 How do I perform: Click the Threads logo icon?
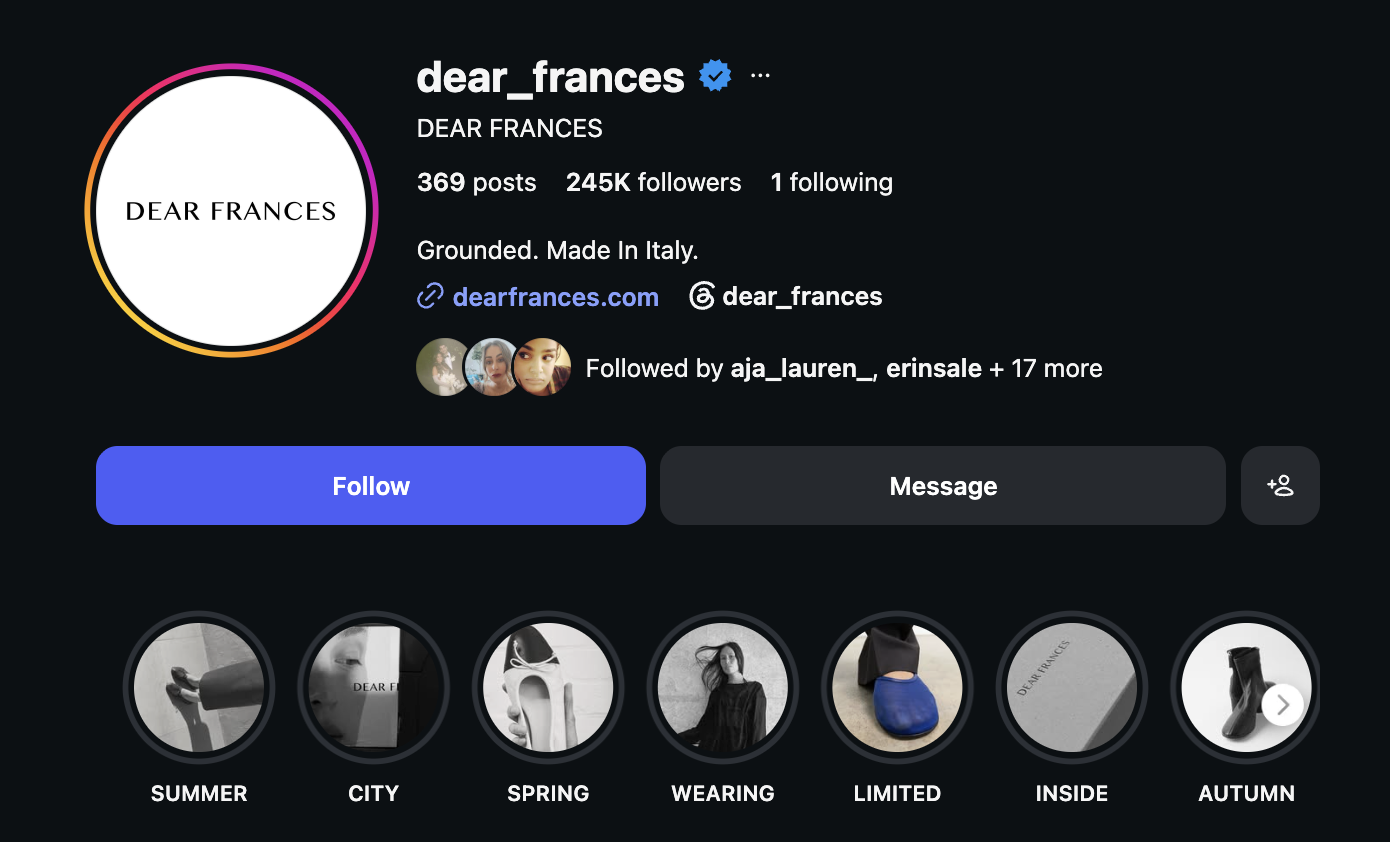[x=702, y=296]
